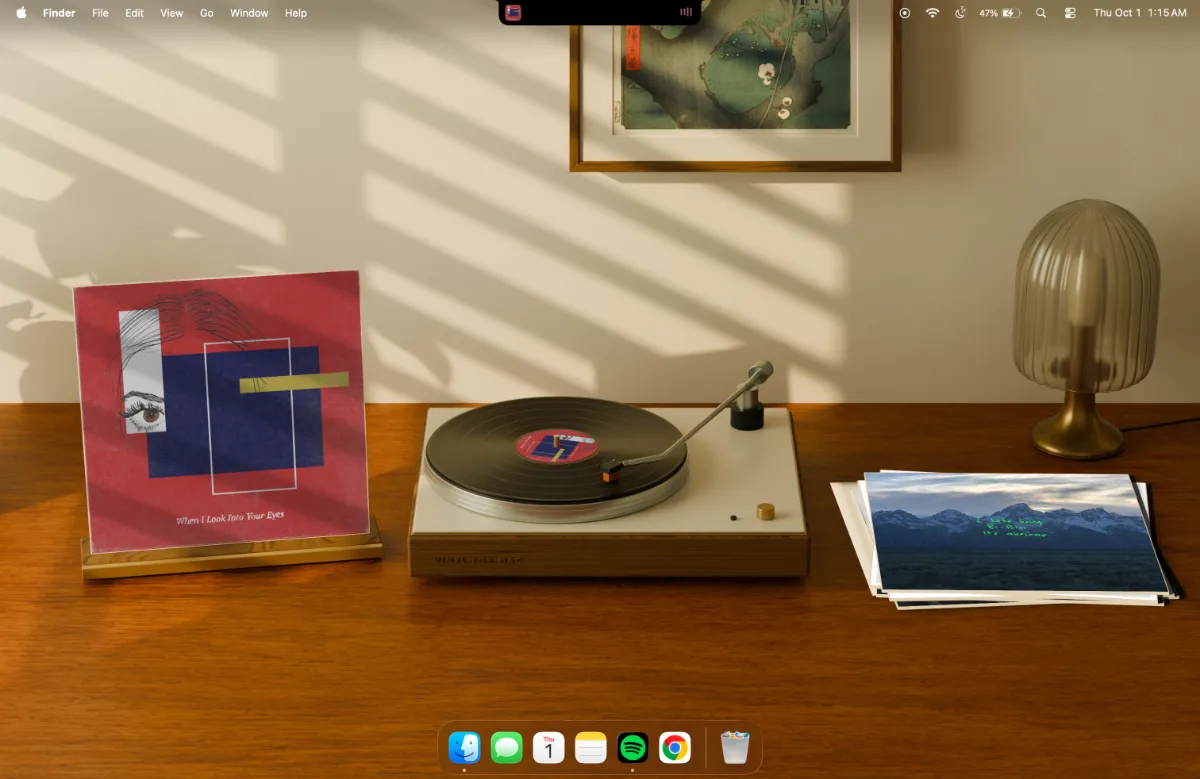Open Calendar from the Dock

[549, 747]
